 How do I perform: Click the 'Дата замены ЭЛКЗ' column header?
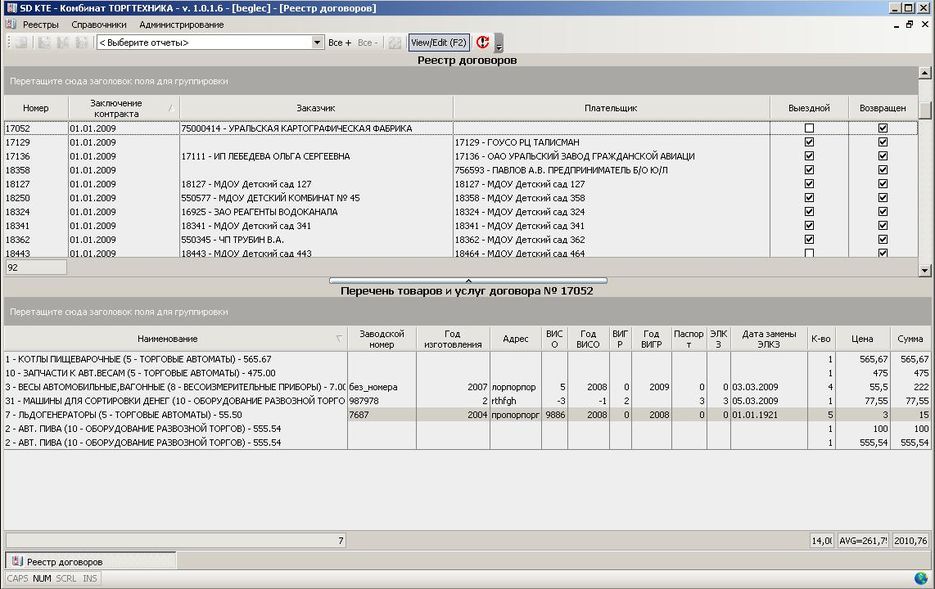[769, 339]
